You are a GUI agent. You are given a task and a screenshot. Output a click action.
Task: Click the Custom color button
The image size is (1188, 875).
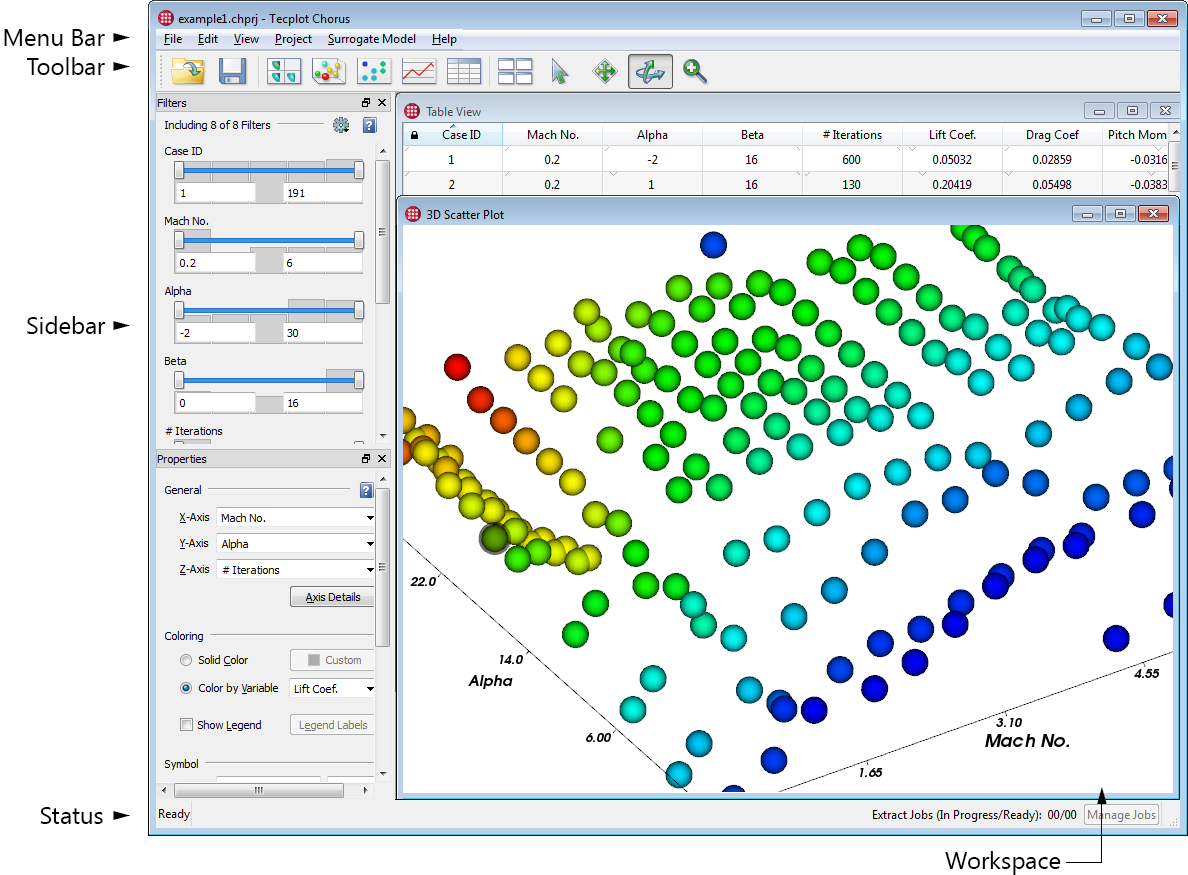[333, 660]
